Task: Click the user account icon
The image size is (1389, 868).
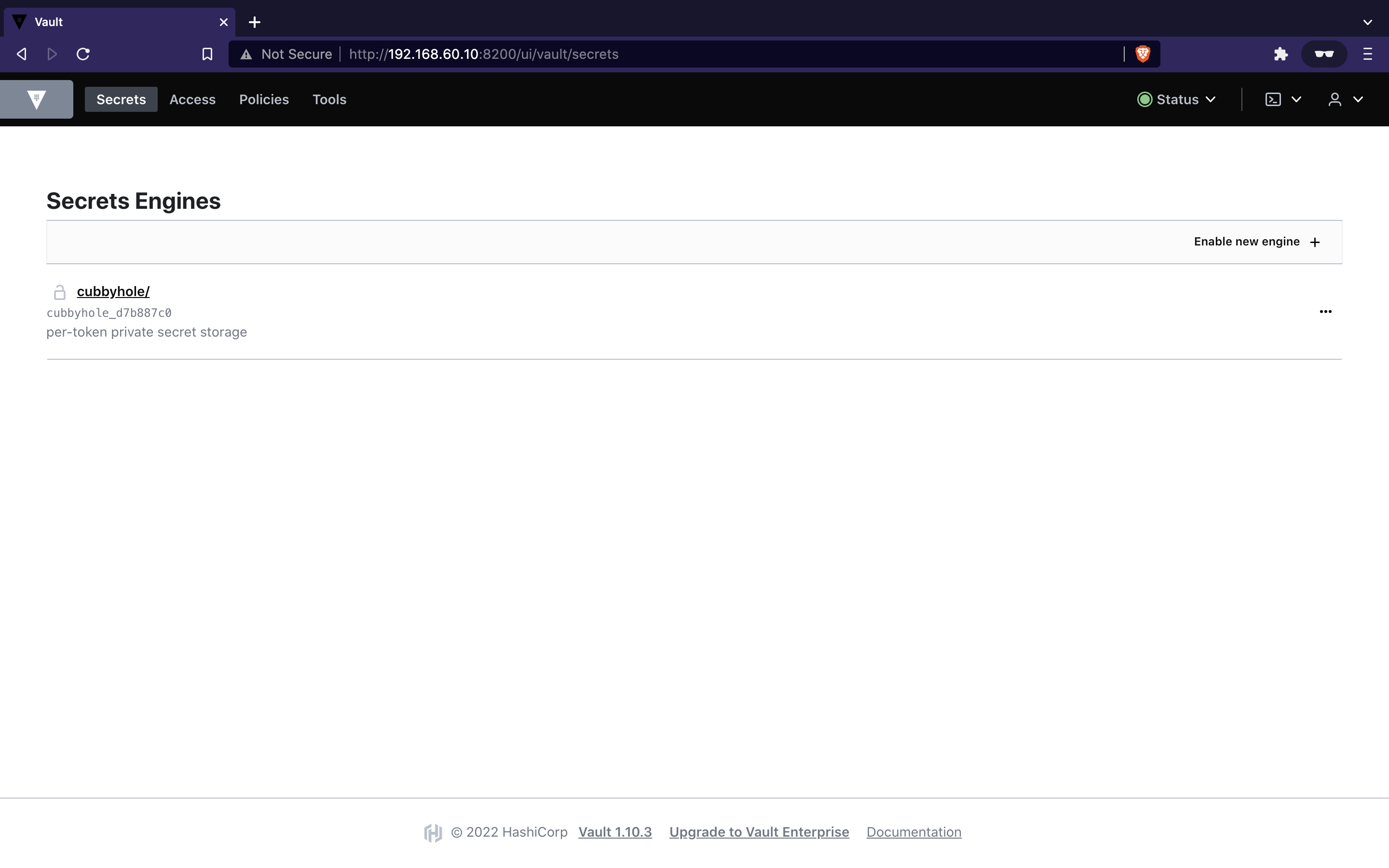Action: 1335,99
